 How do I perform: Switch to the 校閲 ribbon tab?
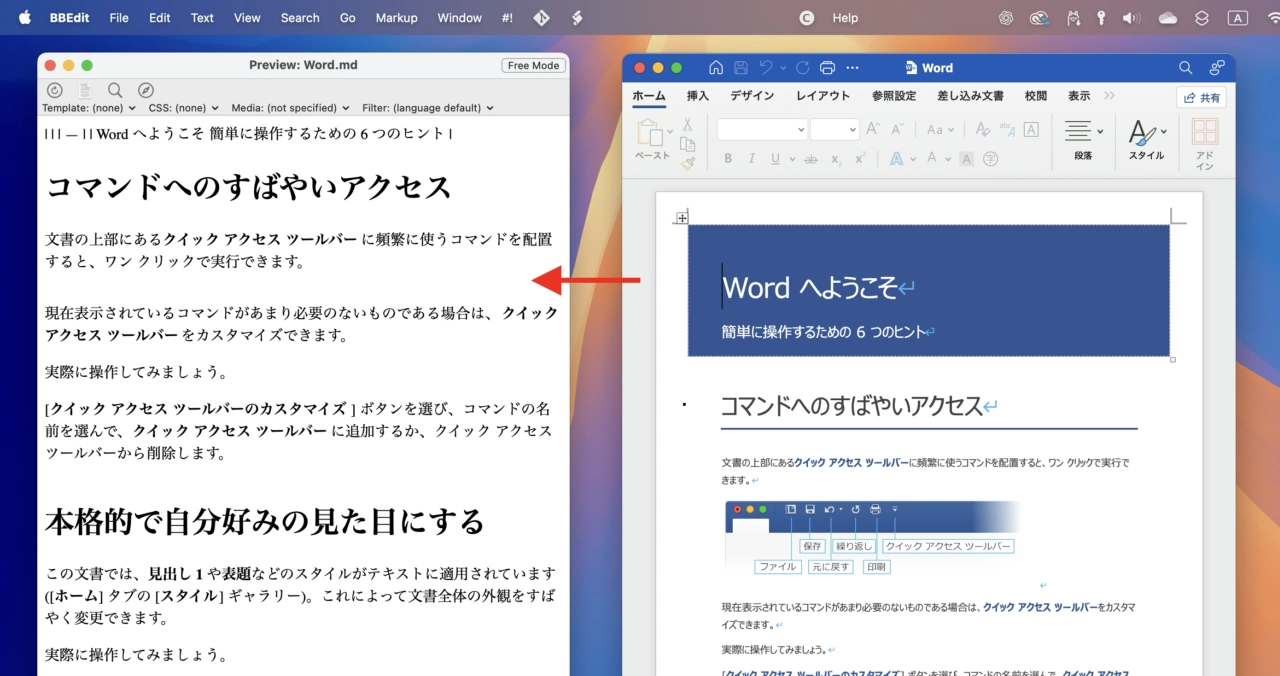pos(1036,96)
